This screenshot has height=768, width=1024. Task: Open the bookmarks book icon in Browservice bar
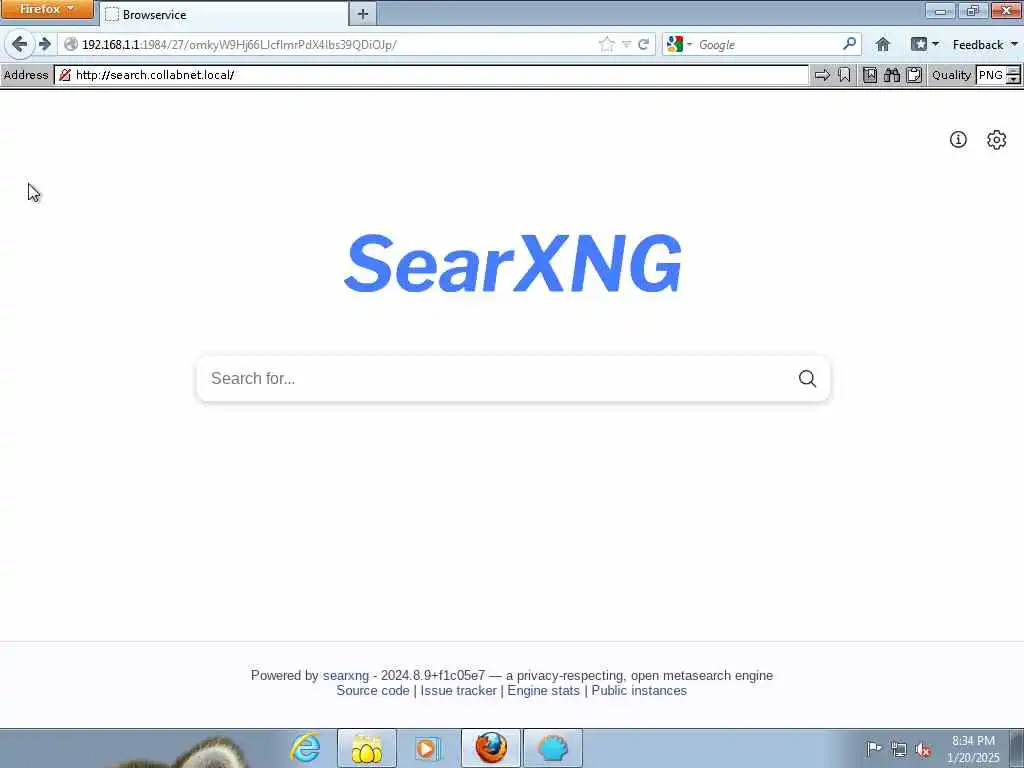(x=870, y=75)
